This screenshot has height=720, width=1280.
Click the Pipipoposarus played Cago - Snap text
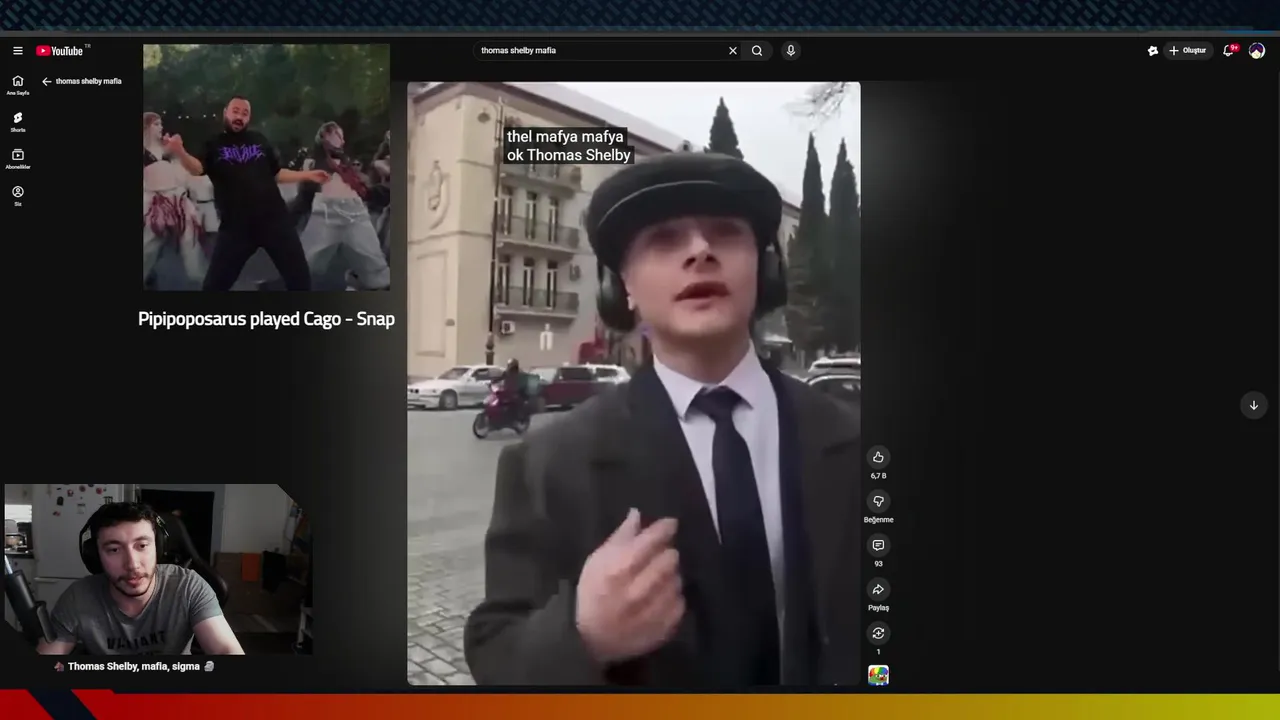(x=266, y=319)
